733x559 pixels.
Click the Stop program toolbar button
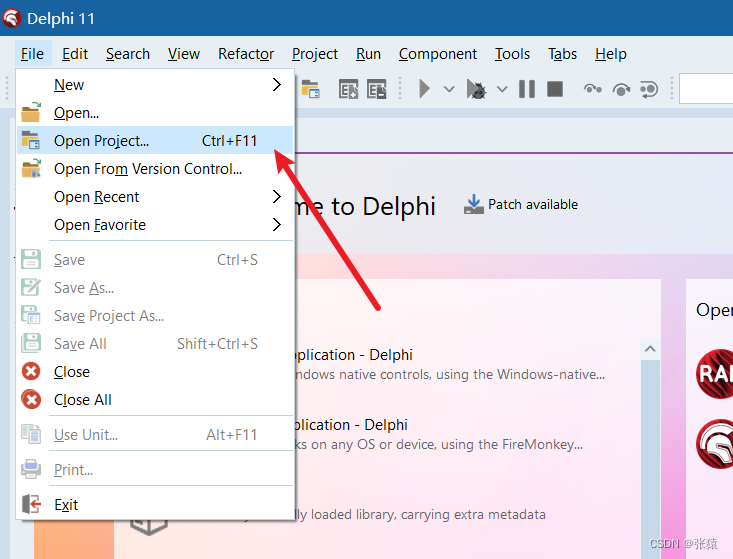(555, 89)
